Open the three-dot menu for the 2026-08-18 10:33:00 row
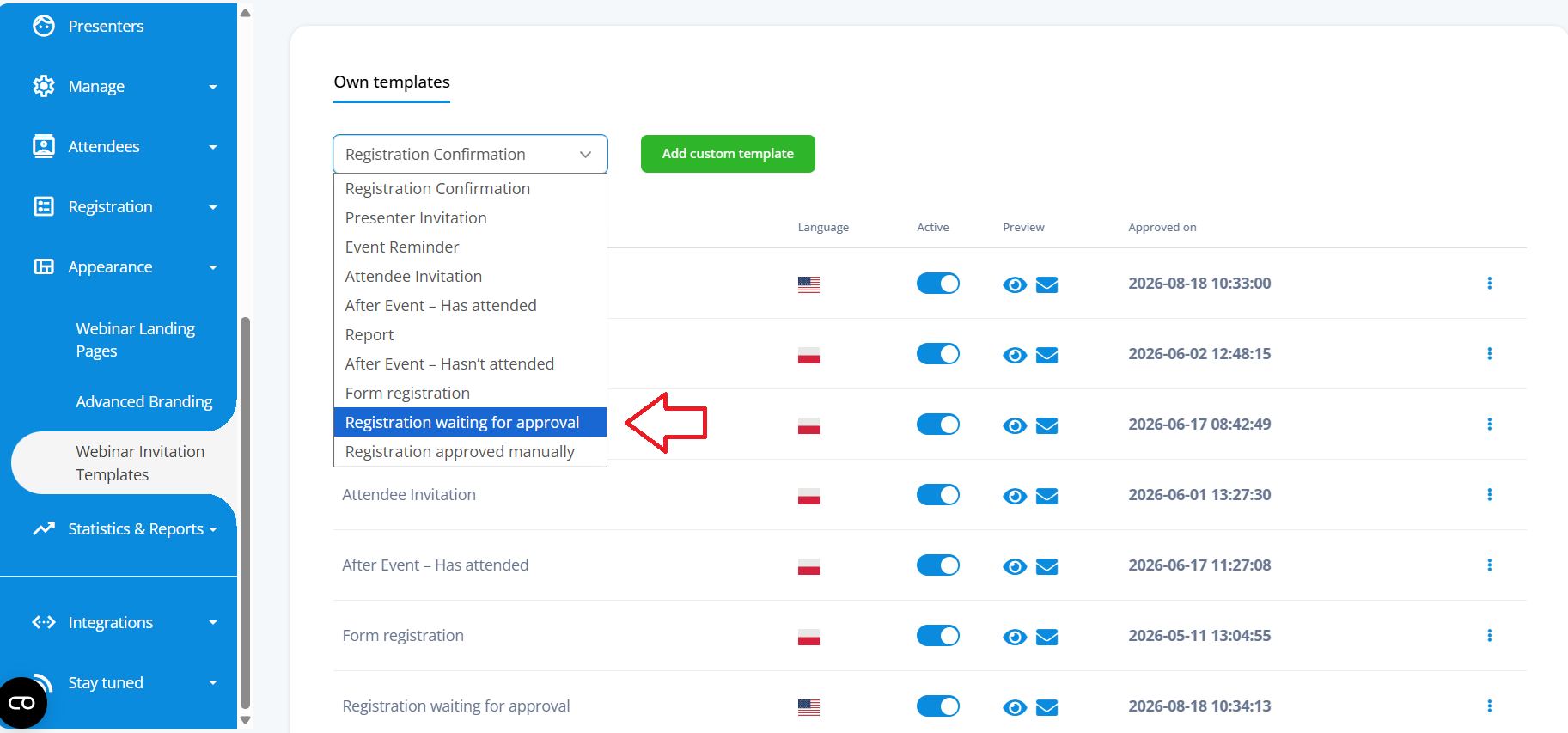 point(1489,283)
